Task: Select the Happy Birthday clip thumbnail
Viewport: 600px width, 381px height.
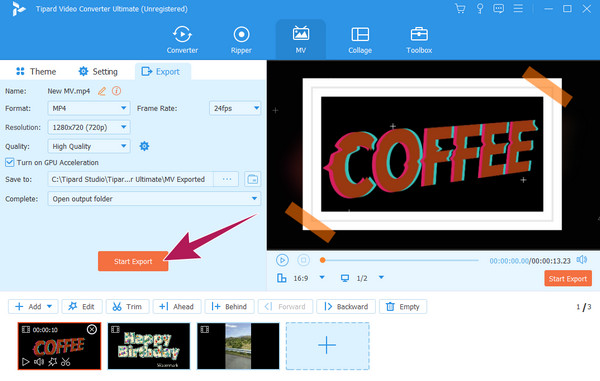Action: pos(149,346)
